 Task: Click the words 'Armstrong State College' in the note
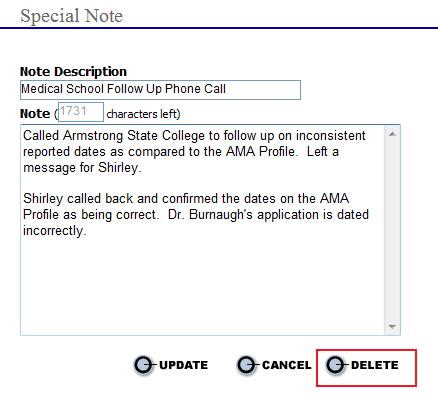[134, 136]
